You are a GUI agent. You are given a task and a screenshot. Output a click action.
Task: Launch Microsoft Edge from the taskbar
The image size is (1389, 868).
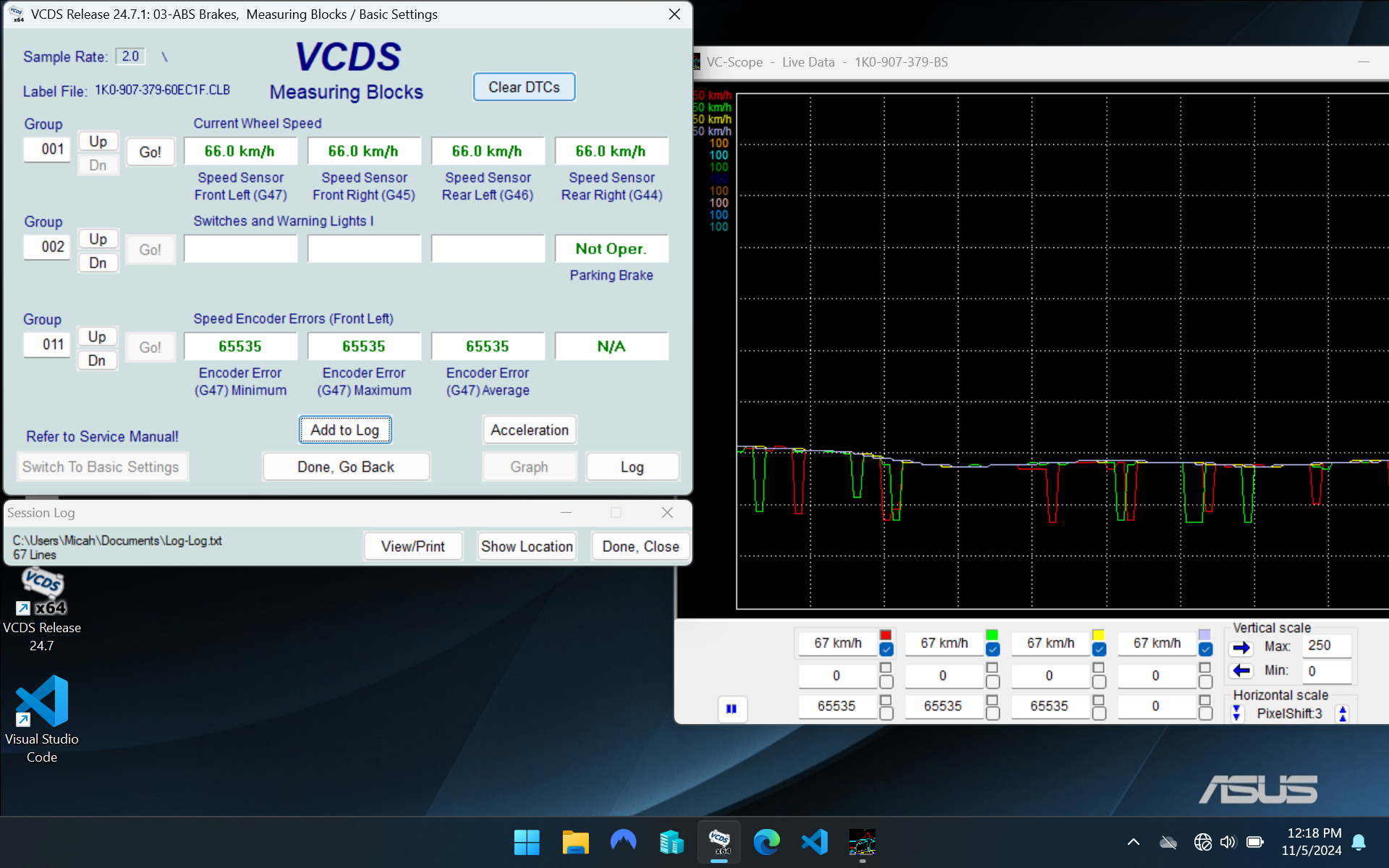pyautogui.click(x=767, y=842)
